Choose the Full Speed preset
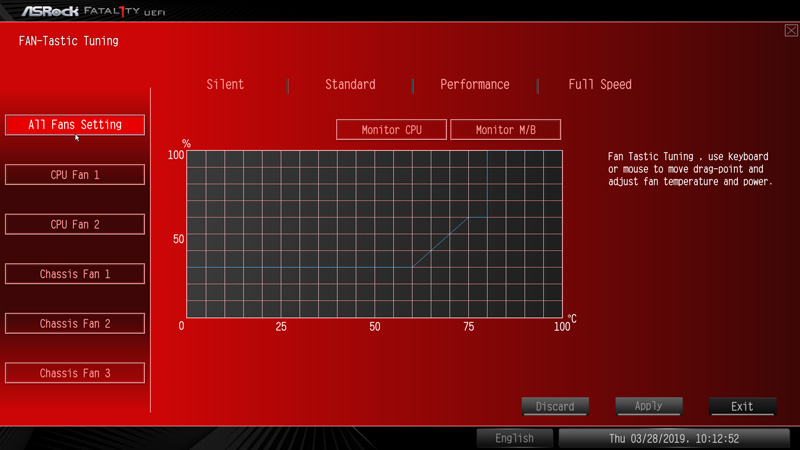Screen dimensions: 800x450 pos(600,85)
